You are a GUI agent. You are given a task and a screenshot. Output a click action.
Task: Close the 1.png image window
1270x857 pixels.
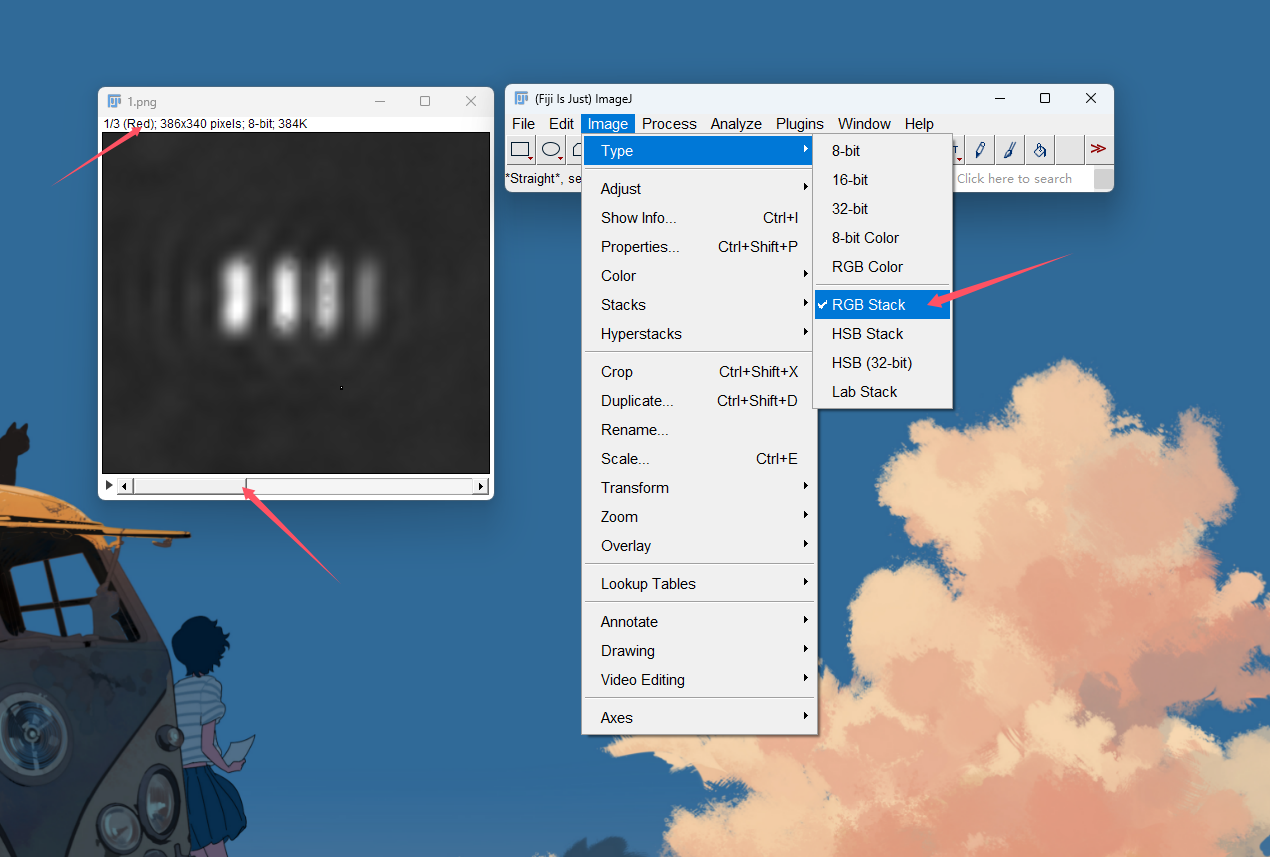point(471,101)
